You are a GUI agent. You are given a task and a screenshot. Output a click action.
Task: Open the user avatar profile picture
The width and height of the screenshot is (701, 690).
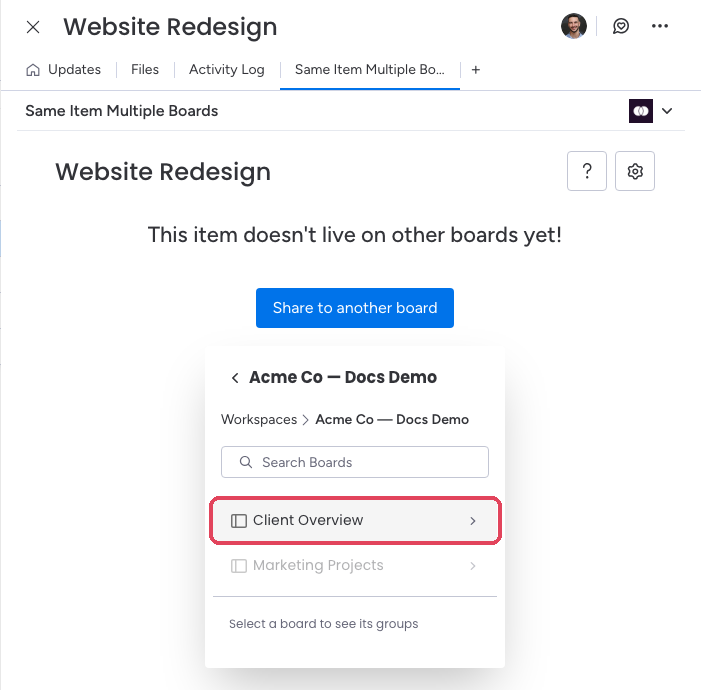574,26
